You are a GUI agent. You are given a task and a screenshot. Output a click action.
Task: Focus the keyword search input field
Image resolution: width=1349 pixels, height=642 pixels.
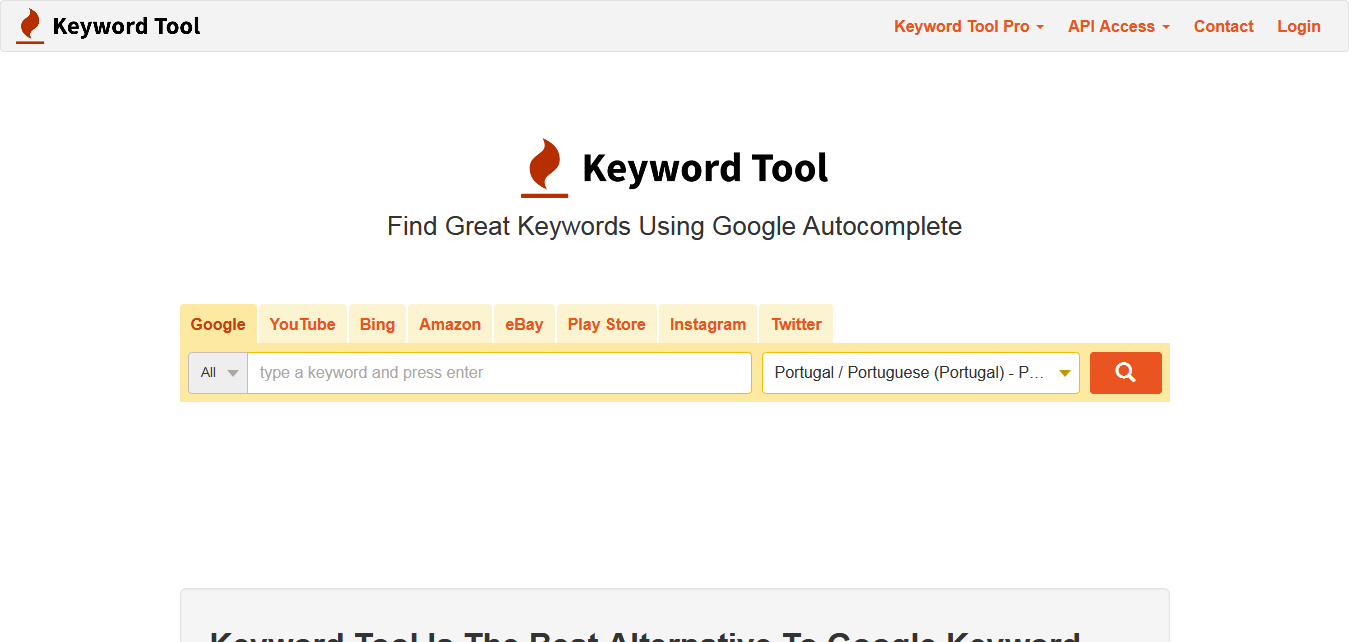(x=499, y=373)
